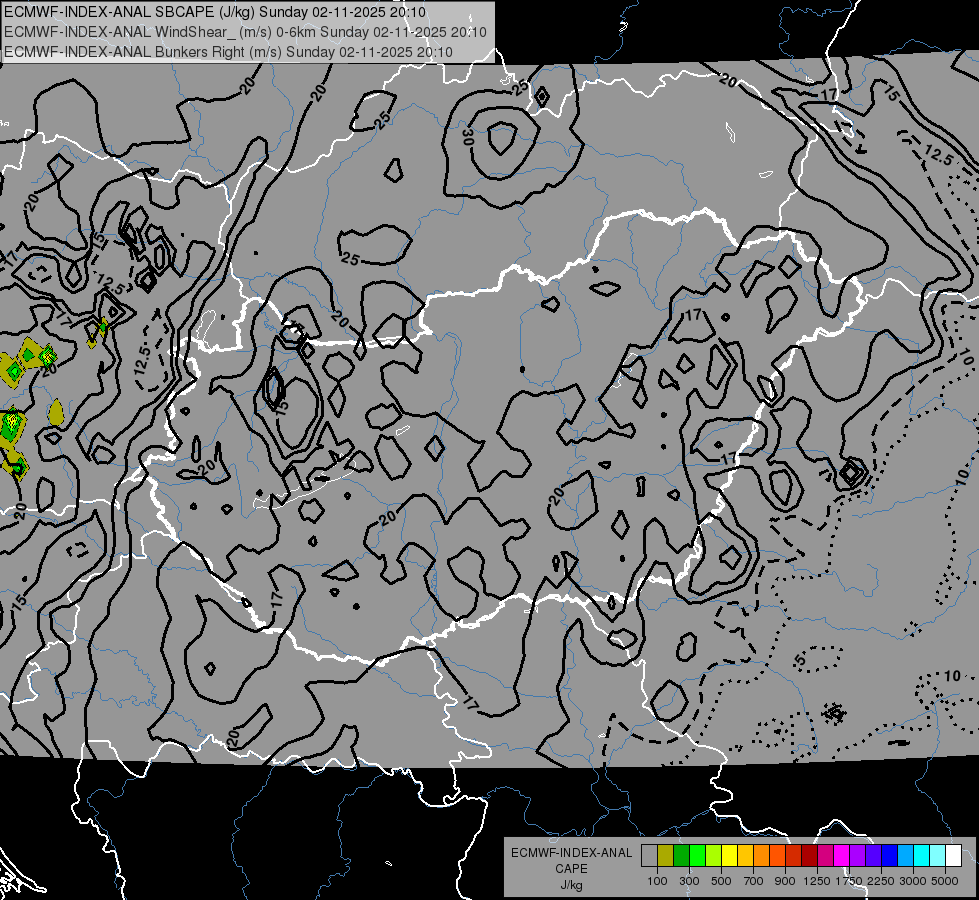Click the legend value 900
979x900 pixels.
785,881
